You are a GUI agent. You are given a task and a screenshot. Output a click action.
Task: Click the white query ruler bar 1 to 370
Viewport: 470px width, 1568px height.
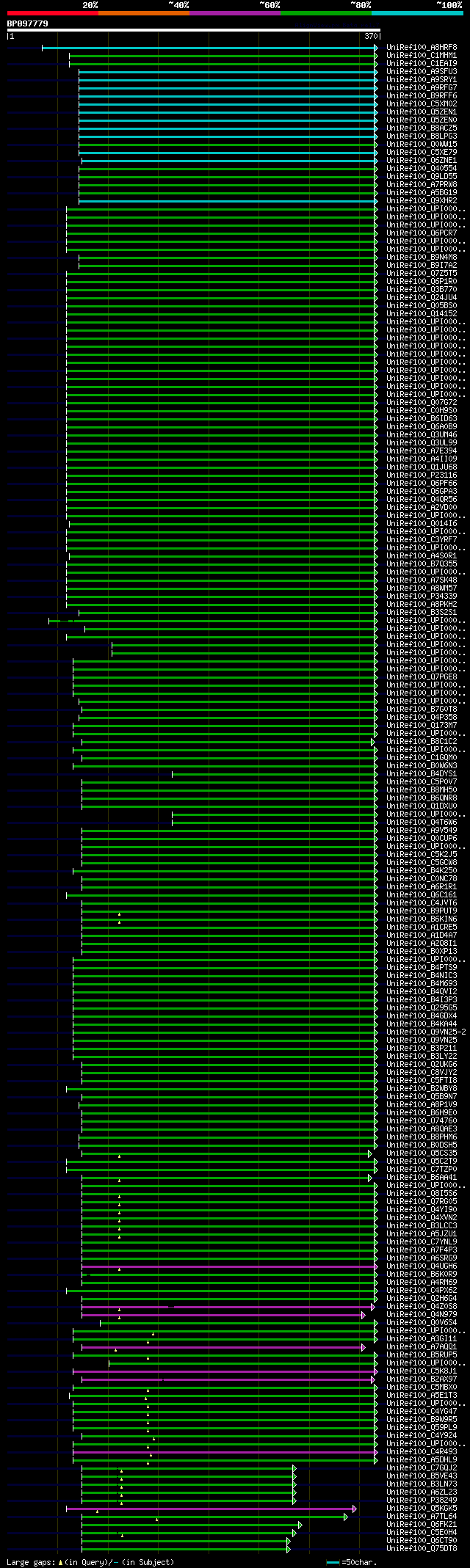tap(193, 30)
